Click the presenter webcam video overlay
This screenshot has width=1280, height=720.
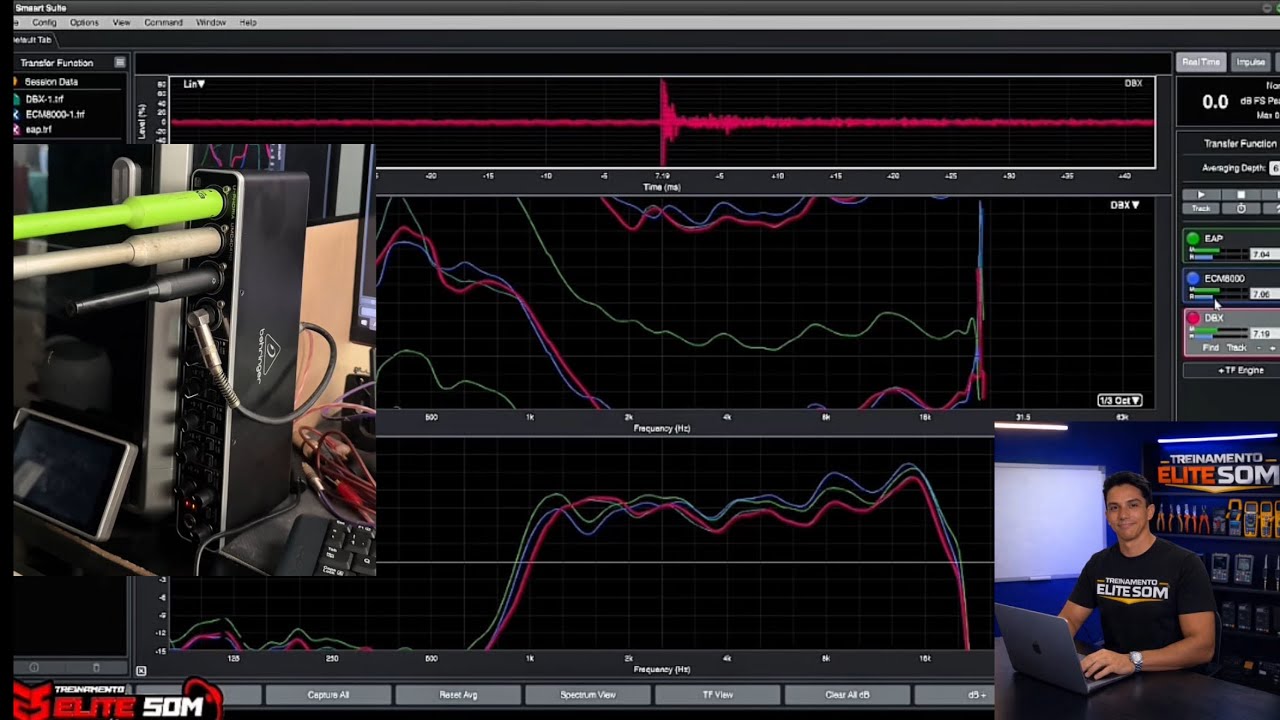pos(1137,570)
